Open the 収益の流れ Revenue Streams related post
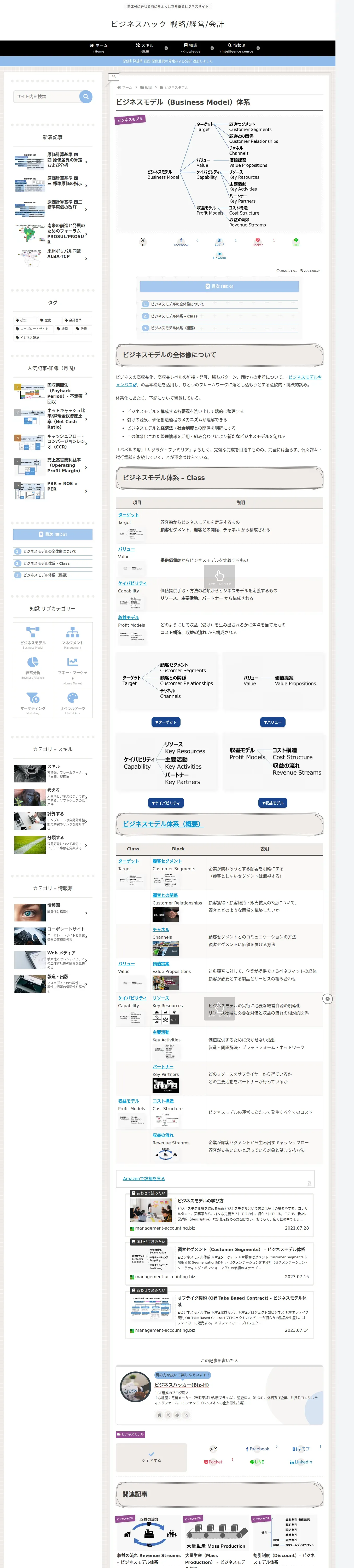 click(x=149, y=1540)
